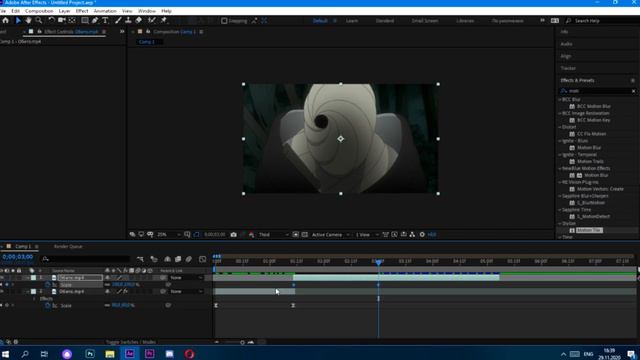
Task: Go to the Home screen icon
Action: coord(5,20)
